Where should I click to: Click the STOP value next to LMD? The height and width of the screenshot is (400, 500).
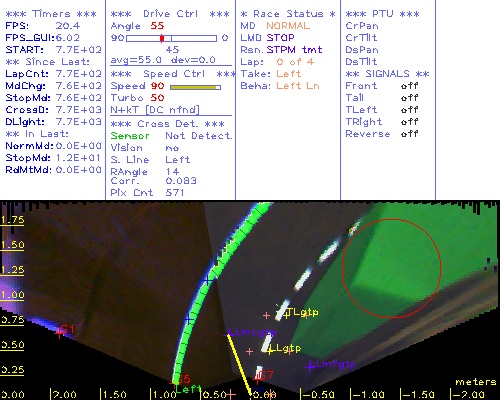[x=280, y=38]
